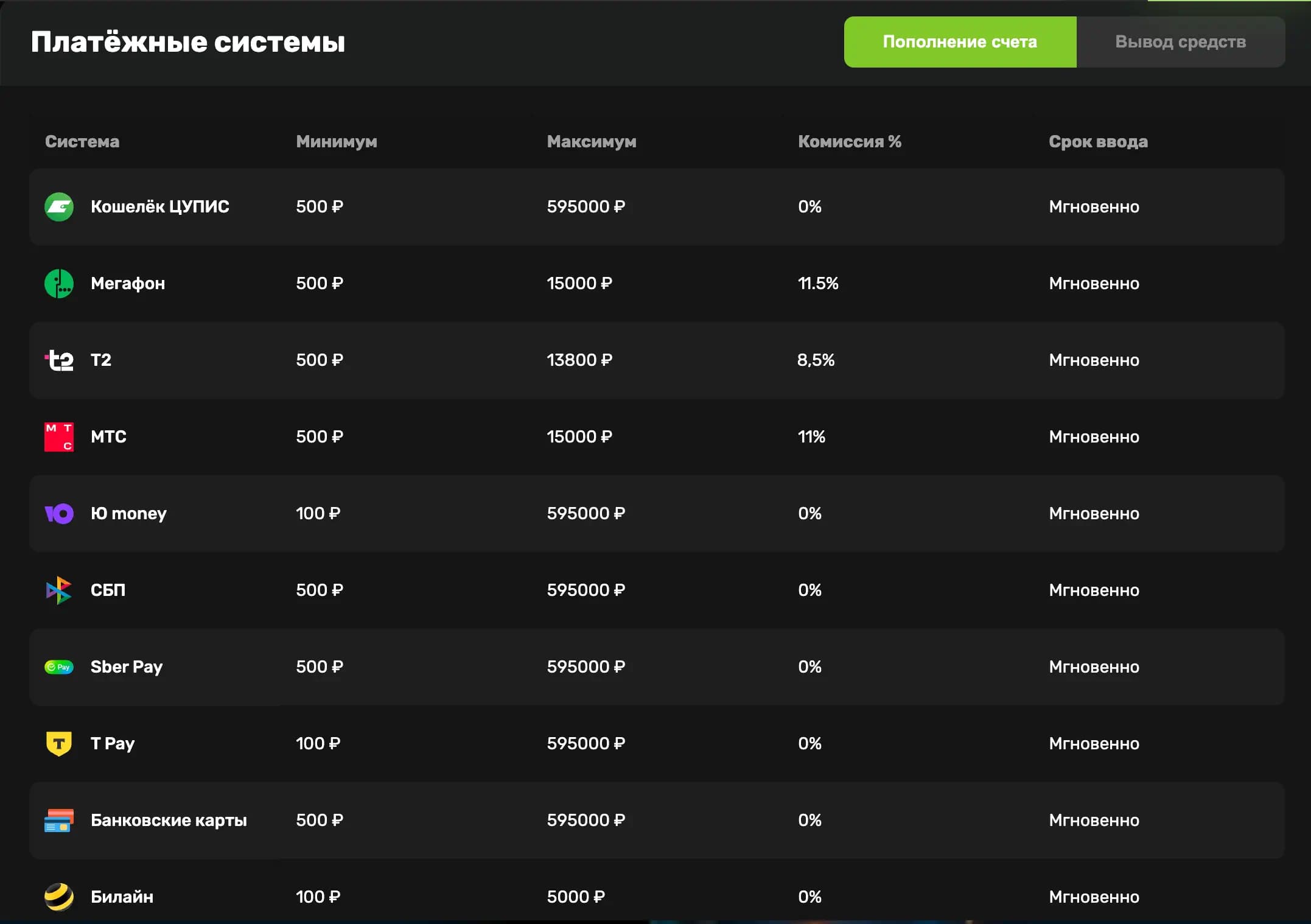Click the yellow T Pay shield icon
The width and height of the screenshot is (1311, 924).
coord(59,744)
